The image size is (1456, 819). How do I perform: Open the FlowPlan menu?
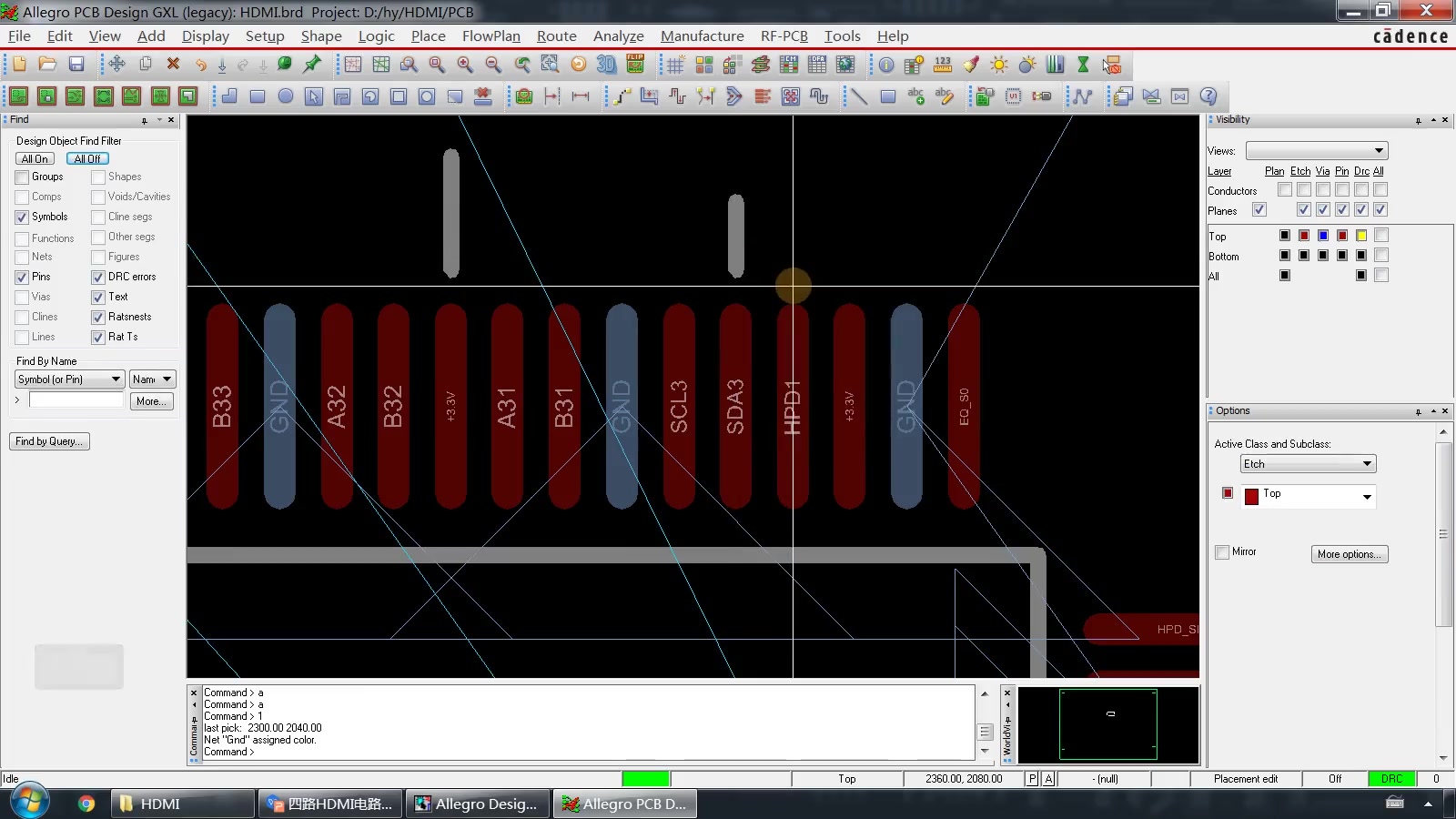(491, 35)
